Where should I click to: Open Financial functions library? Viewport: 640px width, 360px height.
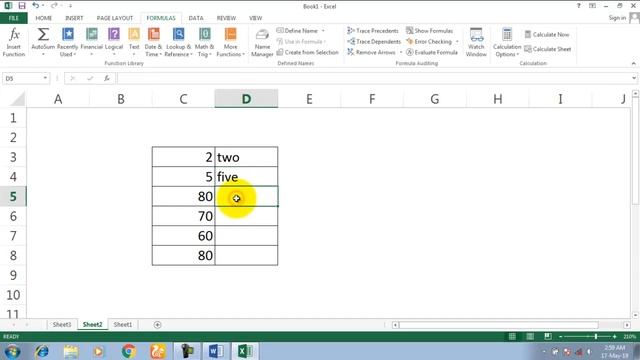(91, 42)
